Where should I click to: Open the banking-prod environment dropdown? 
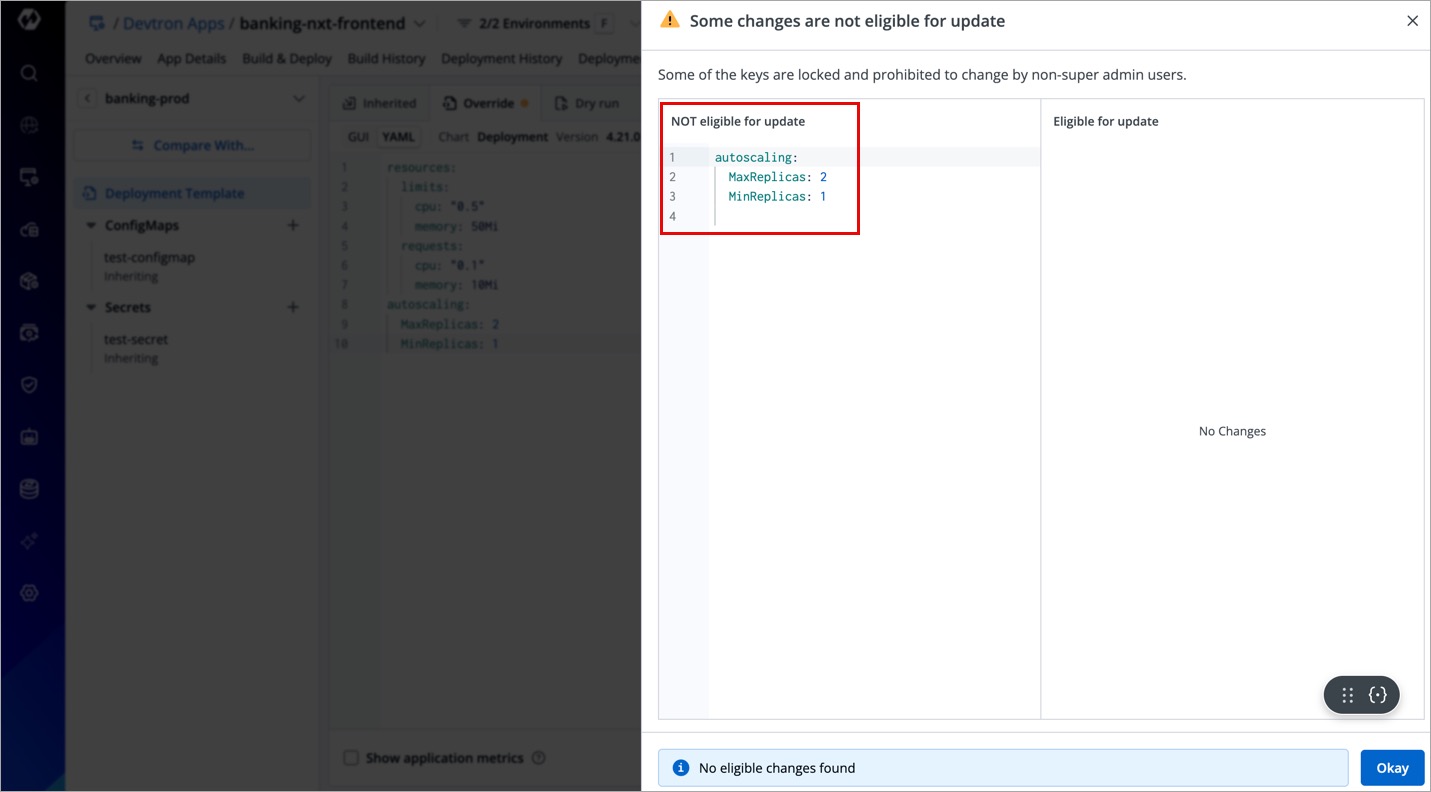click(298, 99)
